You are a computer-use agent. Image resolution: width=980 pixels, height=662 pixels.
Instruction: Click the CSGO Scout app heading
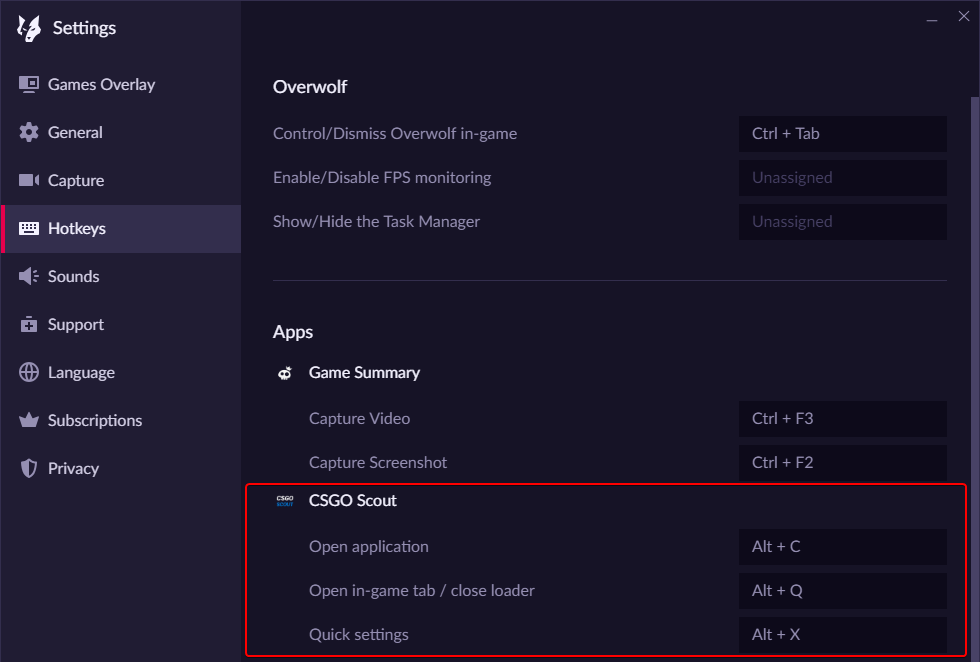pos(352,501)
